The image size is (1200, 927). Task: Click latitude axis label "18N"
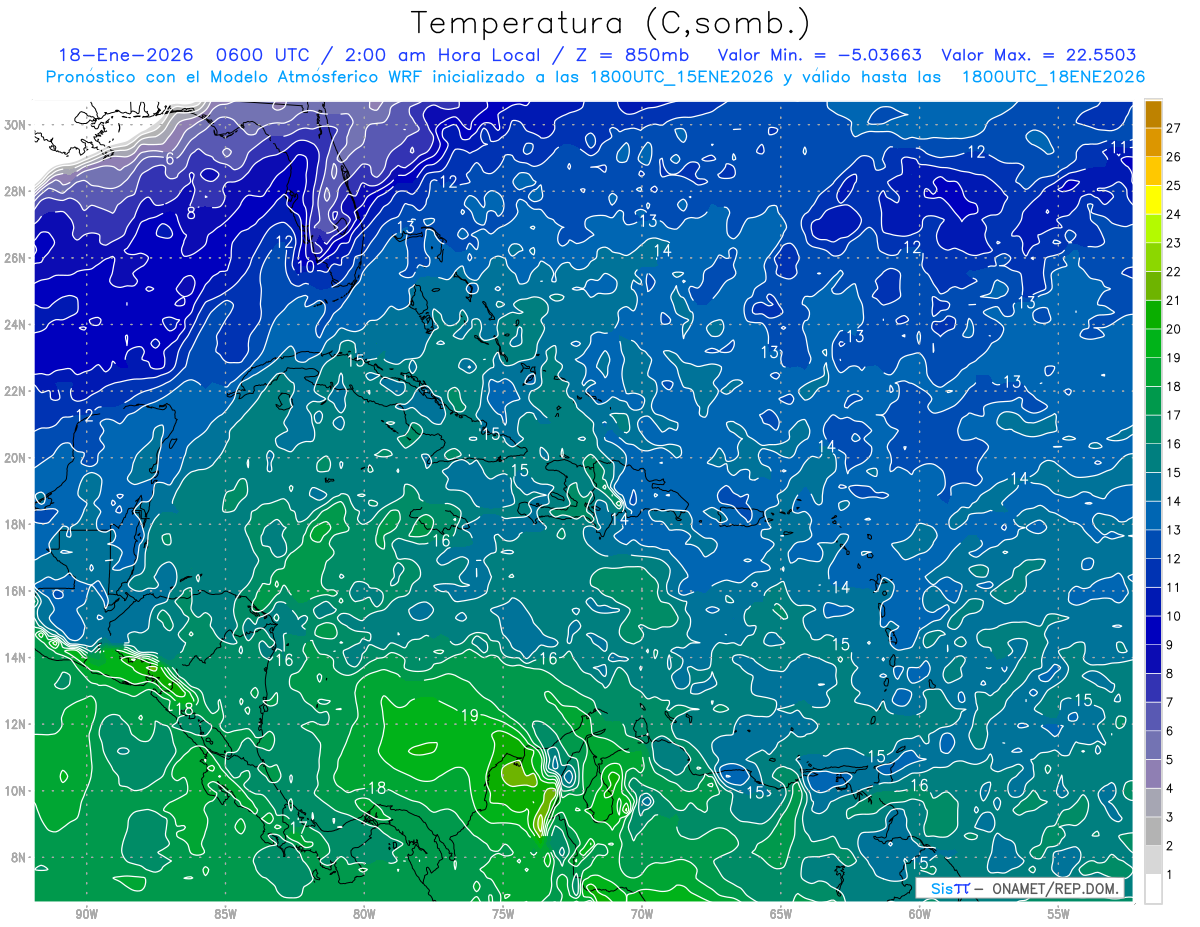(17, 524)
